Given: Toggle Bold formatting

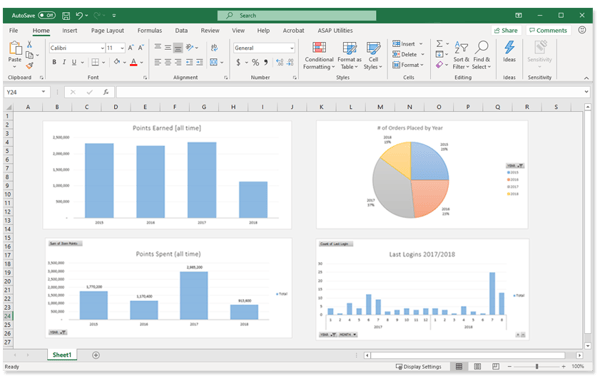Looking at the screenshot, I should 54,62.
